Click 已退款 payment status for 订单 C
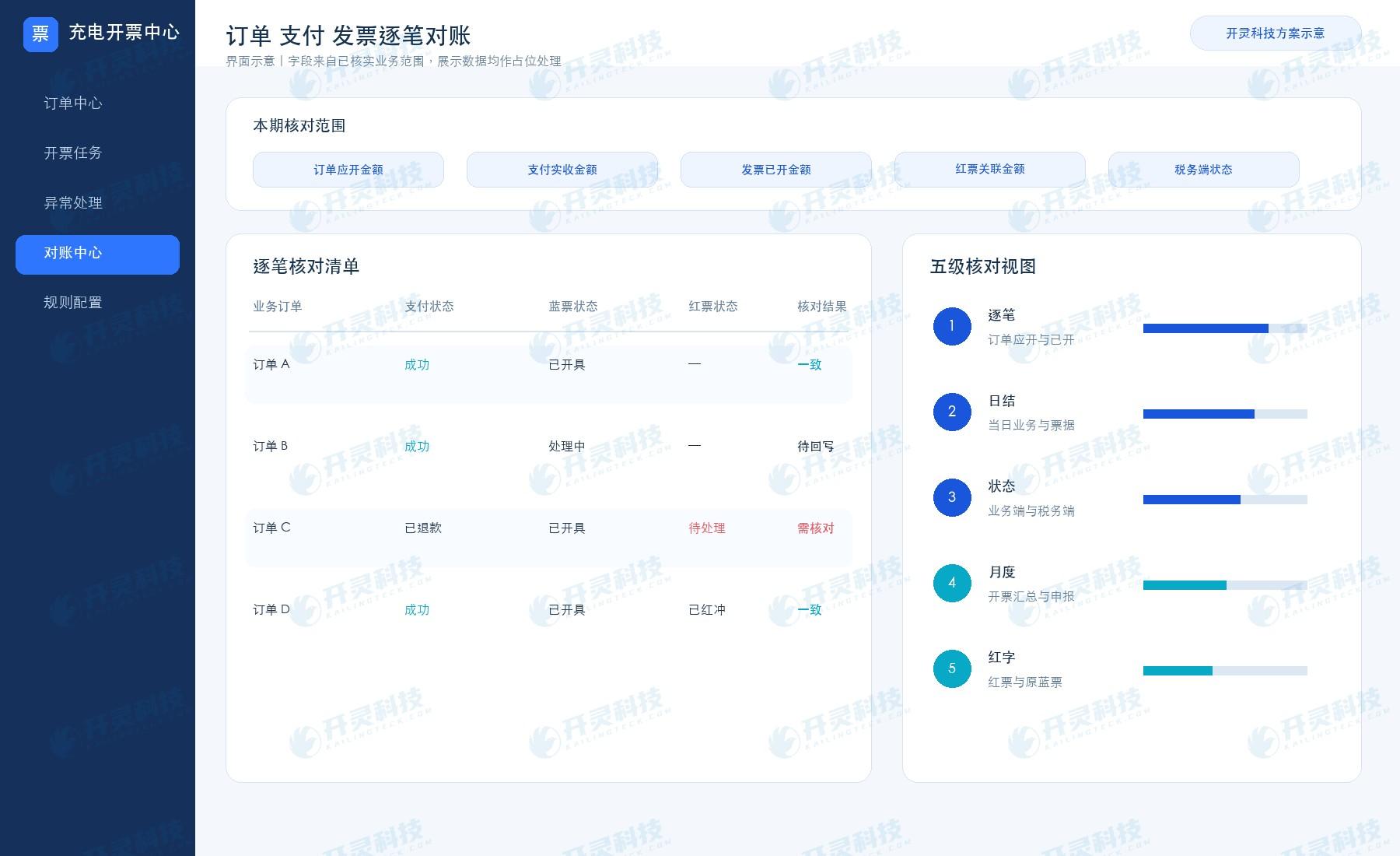Screen dimensions: 1400x856 [x=423, y=528]
